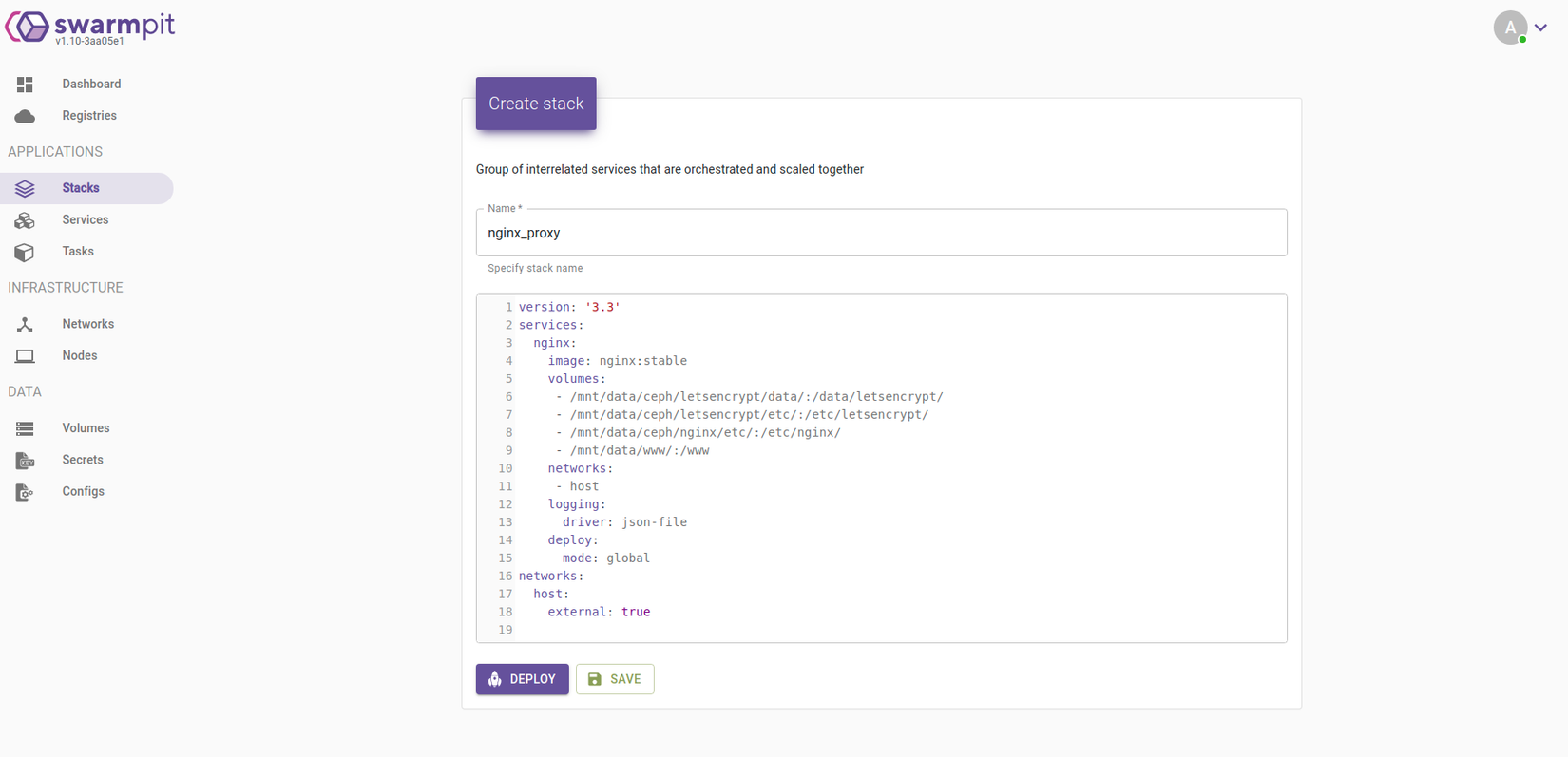
Task: Click the Stacks layers icon
Action: click(25, 188)
